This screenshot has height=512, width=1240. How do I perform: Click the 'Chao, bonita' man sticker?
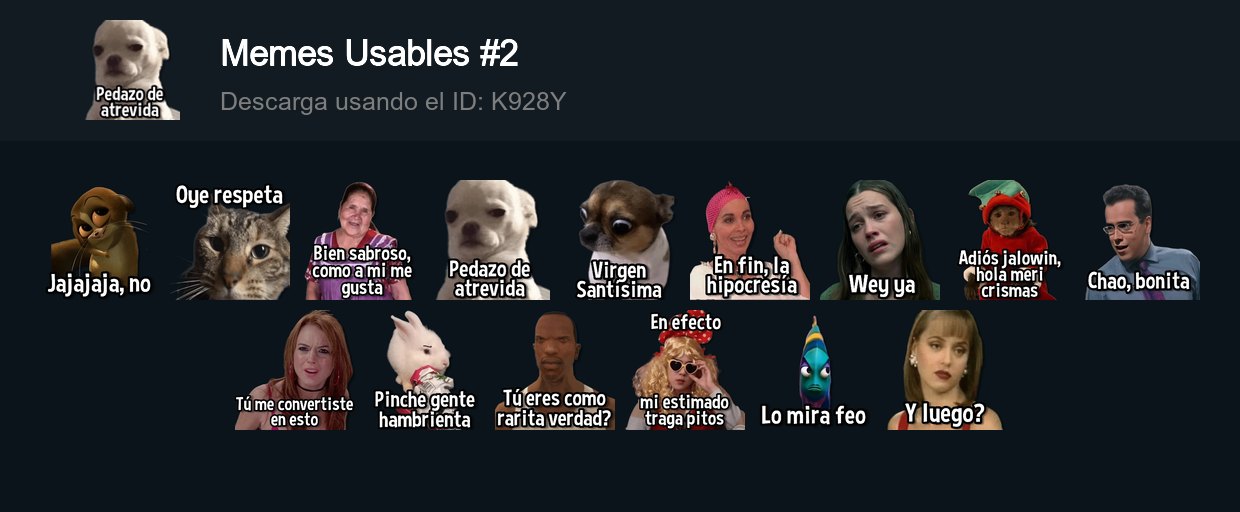point(1140,240)
